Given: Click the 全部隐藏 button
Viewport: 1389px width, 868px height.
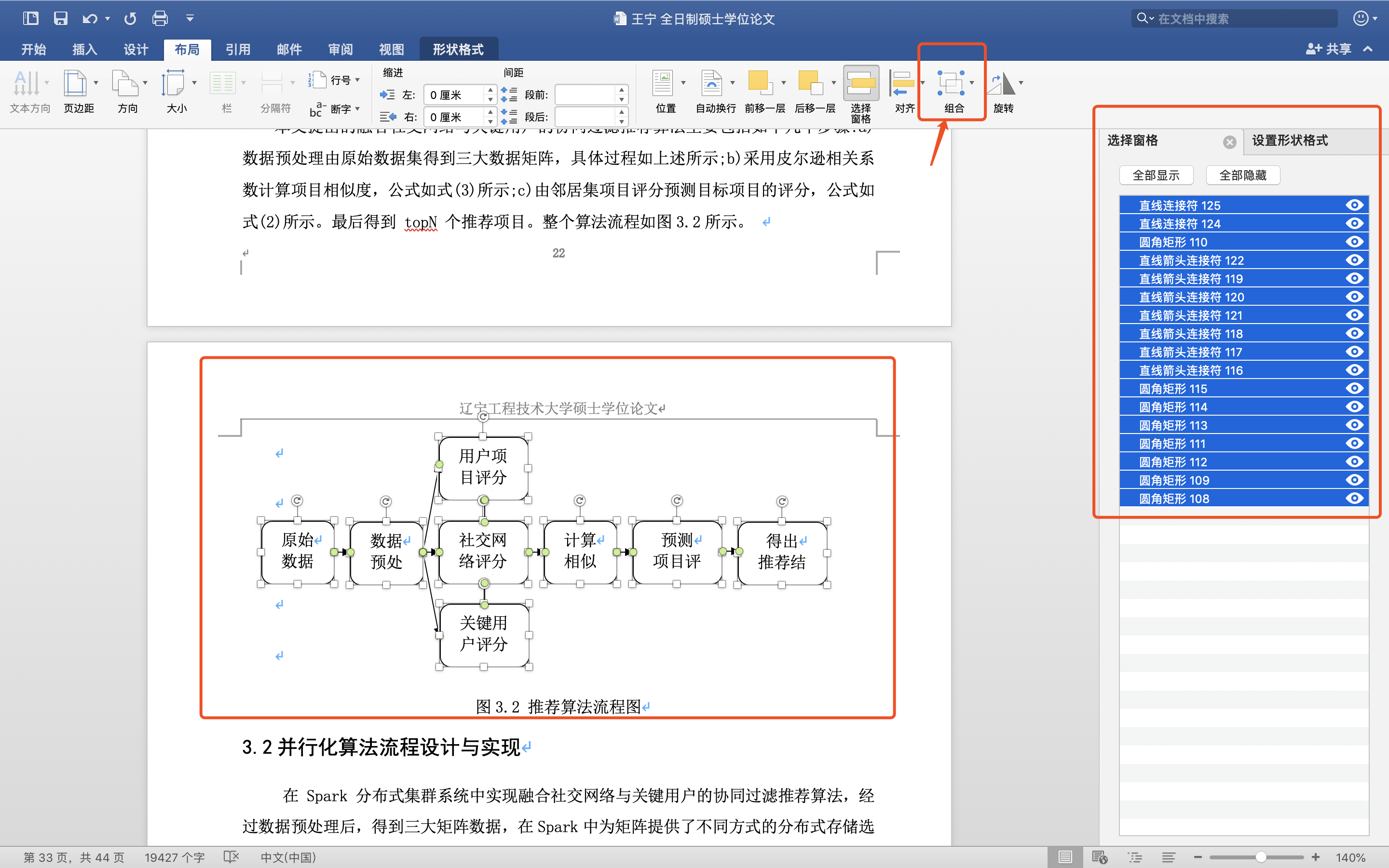Looking at the screenshot, I should click(1243, 175).
